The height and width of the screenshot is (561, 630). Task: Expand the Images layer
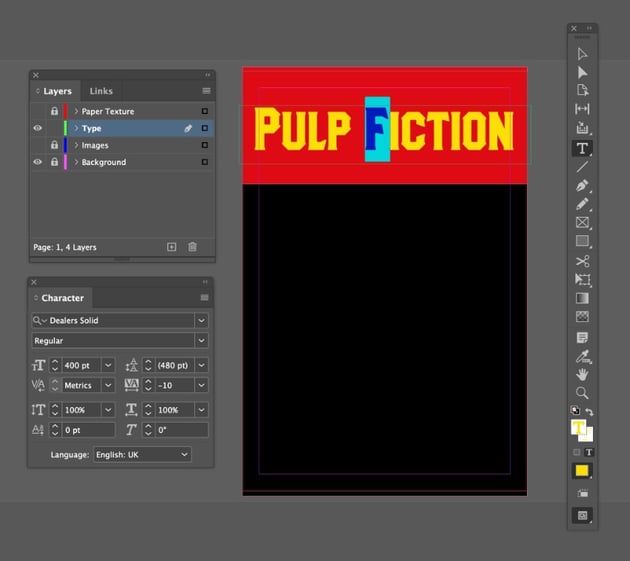[x=76, y=145]
